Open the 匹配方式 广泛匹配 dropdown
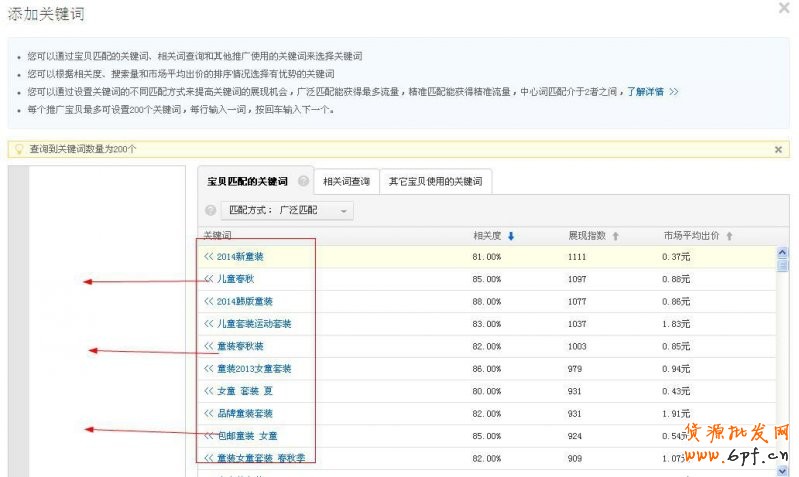Viewport: 799px width, 477px height. [286, 211]
